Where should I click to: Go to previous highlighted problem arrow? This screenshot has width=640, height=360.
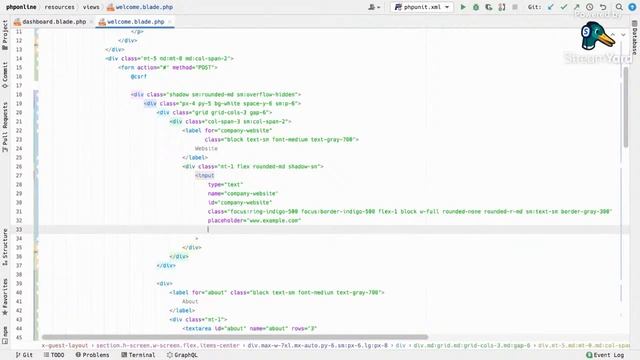pos(613,35)
